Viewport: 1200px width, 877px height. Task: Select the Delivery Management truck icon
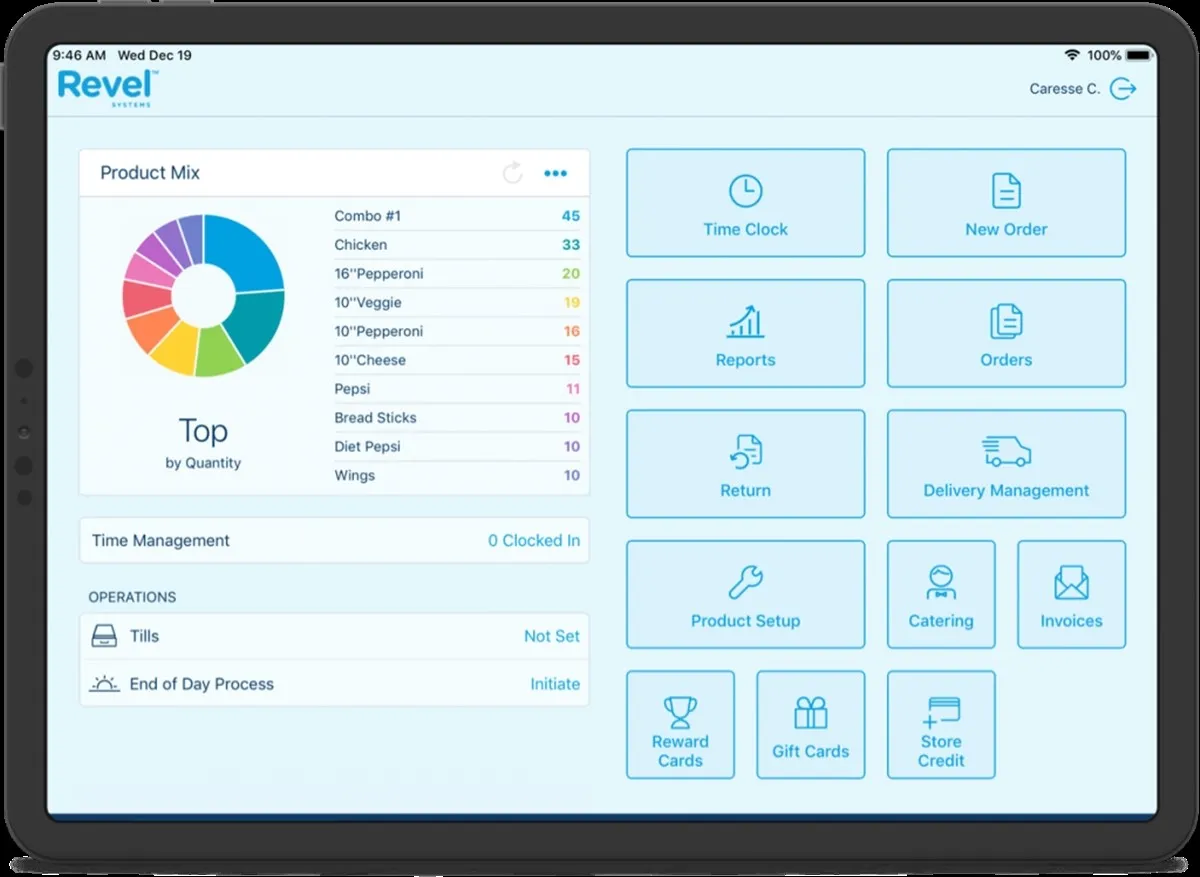click(1006, 450)
